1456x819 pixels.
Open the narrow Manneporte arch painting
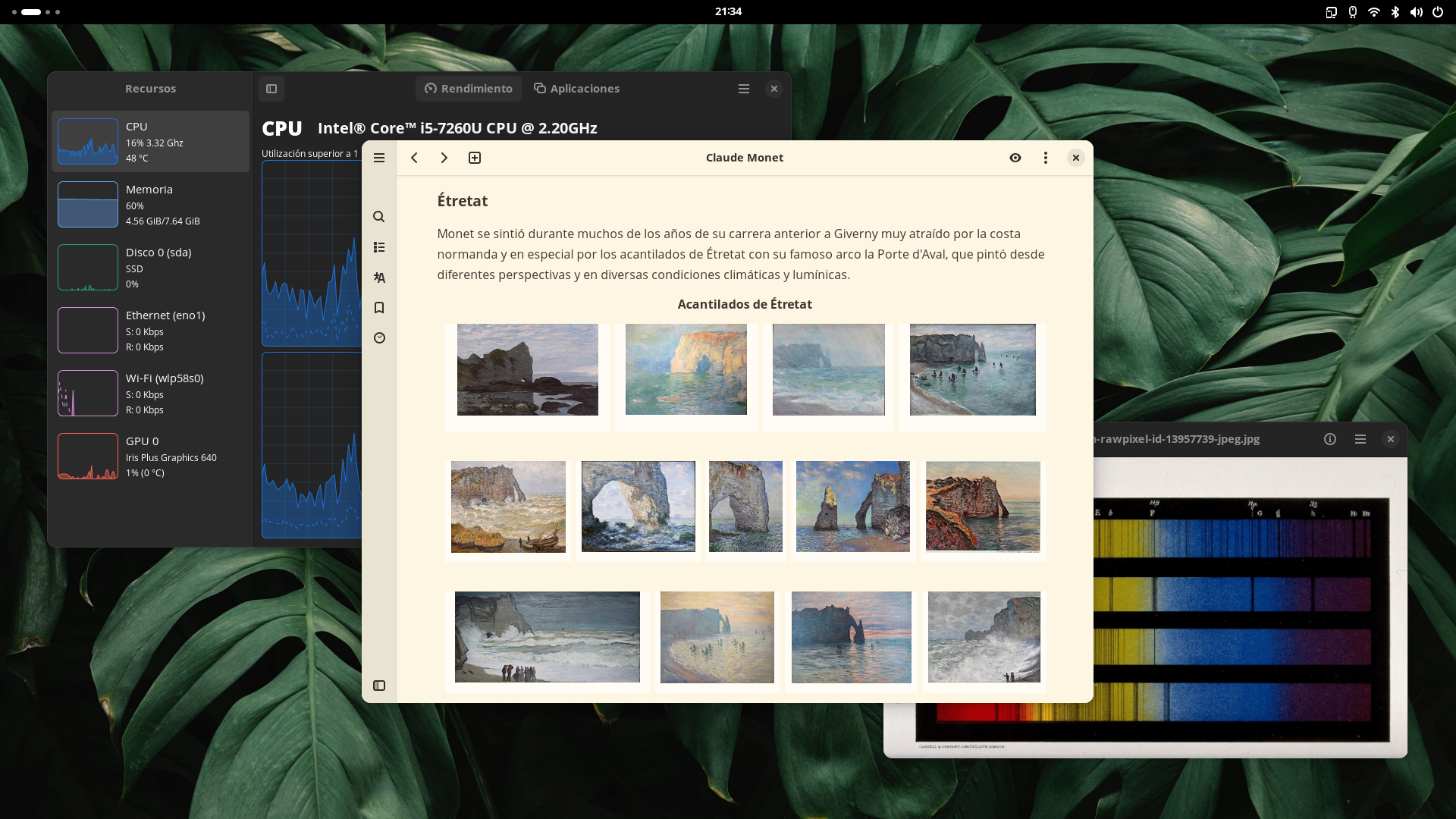tap(745, 507)
